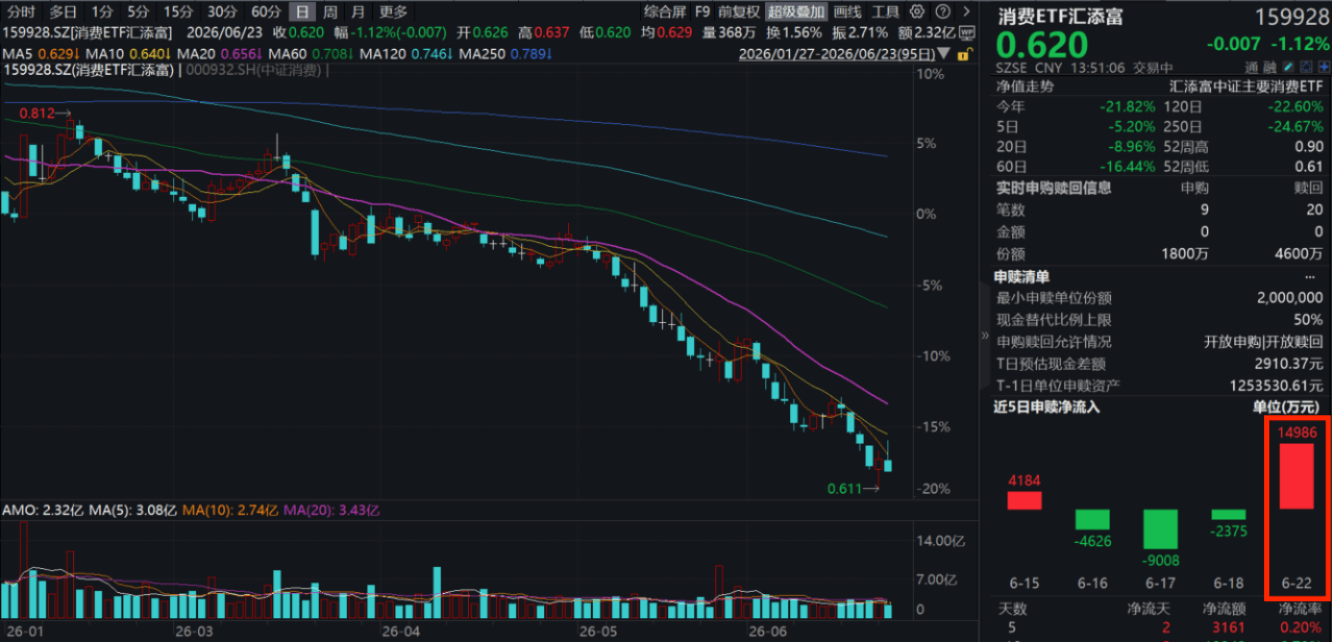Click the 开放申购|开放赎回 status value
This screenshot has width=1332, height=642.
[x=1264, y=342]
